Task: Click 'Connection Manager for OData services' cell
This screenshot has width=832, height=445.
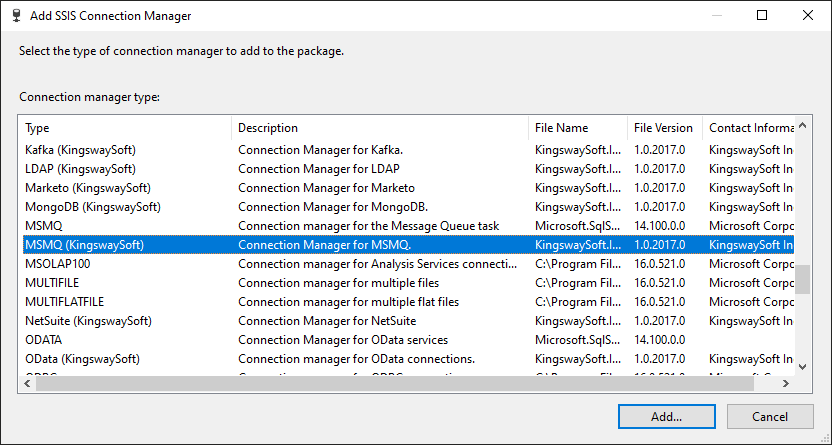Action: pyautogui.click(x=343, y=340)
